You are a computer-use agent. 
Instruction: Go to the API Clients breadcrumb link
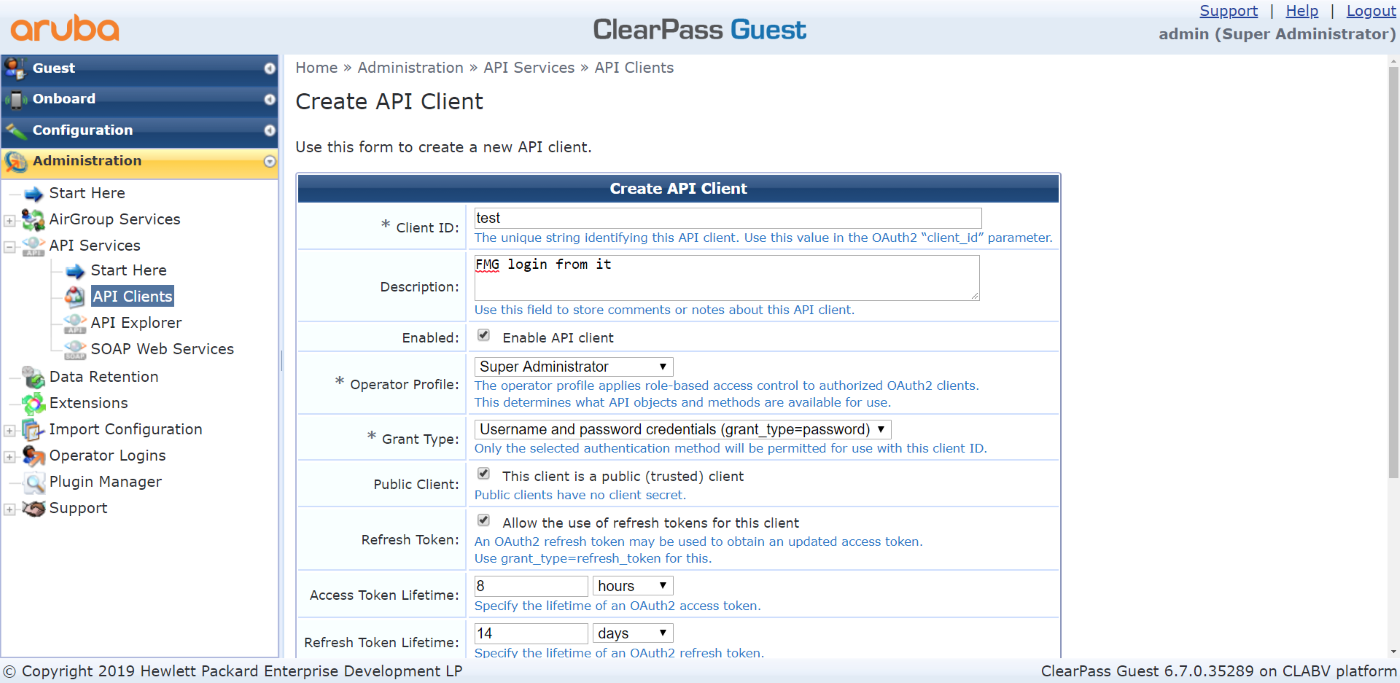pos(634,68)
